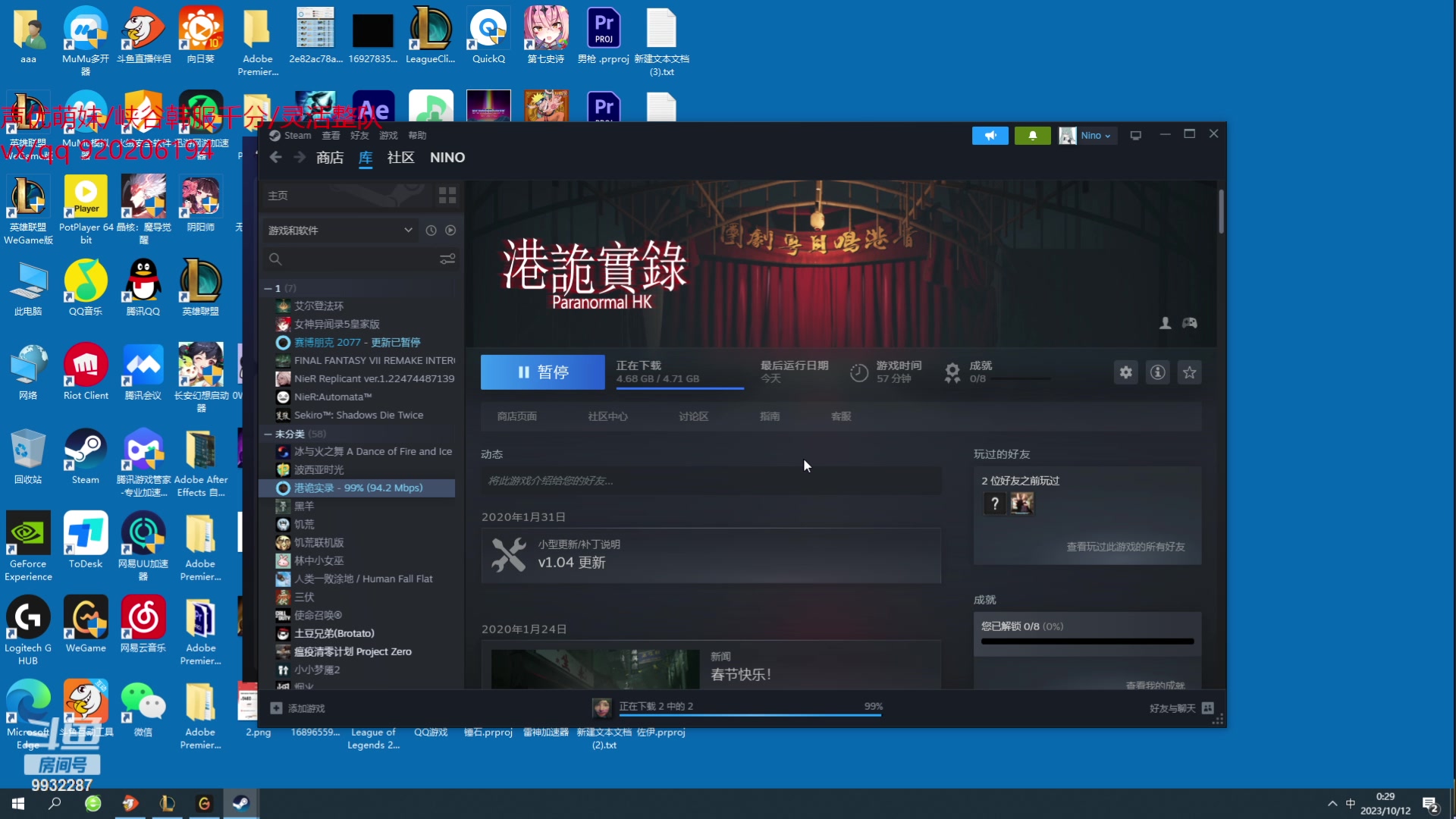Open the green notifications bell
The image size is (1456, 819).
(1032, 136)
